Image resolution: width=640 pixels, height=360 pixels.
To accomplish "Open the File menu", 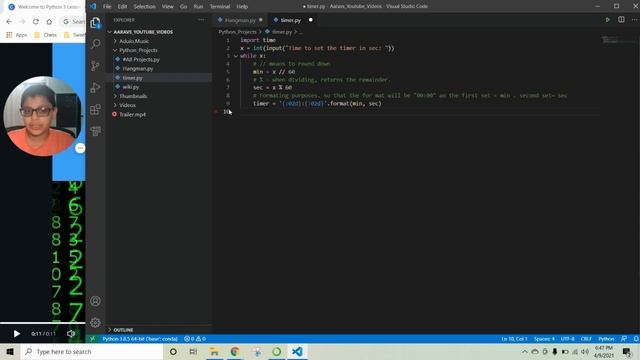I will (107, 6).
